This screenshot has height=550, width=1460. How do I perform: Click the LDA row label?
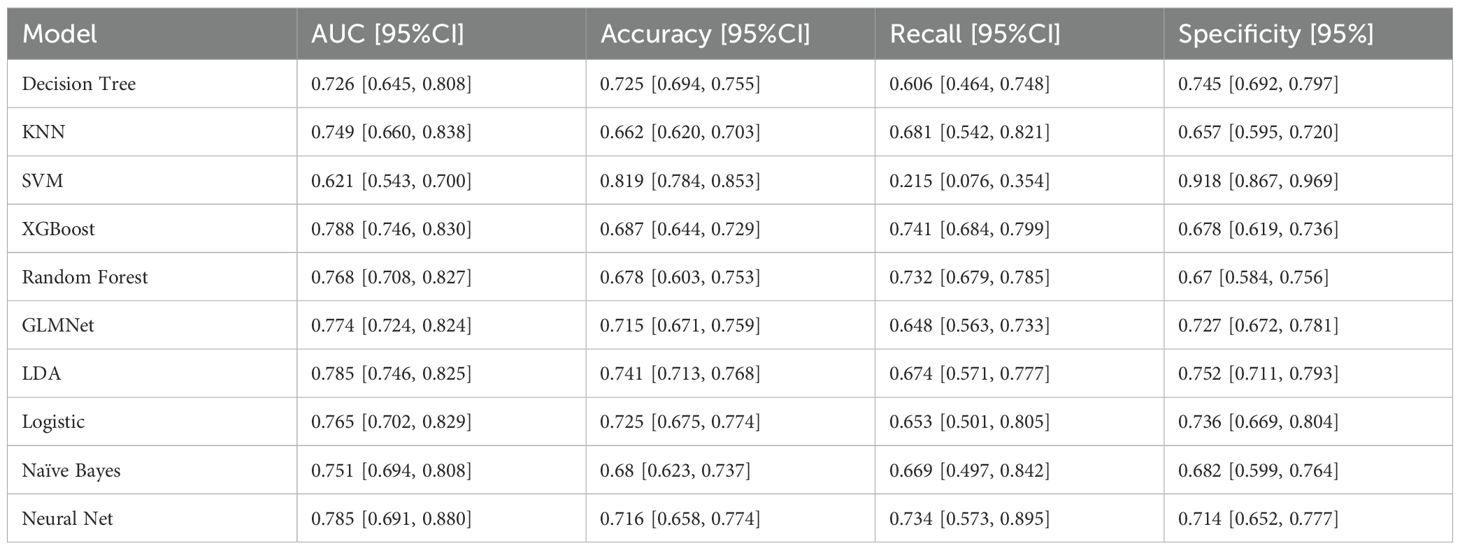(39, 373)
